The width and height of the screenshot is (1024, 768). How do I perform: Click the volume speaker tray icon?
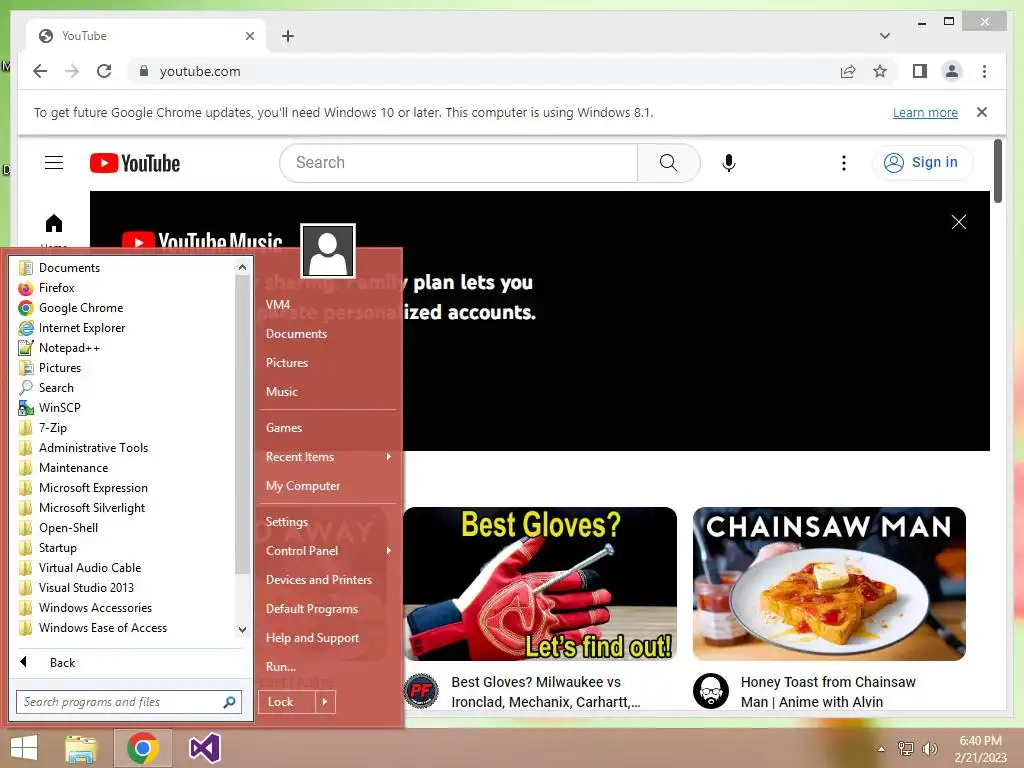pyautogui.click(x=929, y=749)
